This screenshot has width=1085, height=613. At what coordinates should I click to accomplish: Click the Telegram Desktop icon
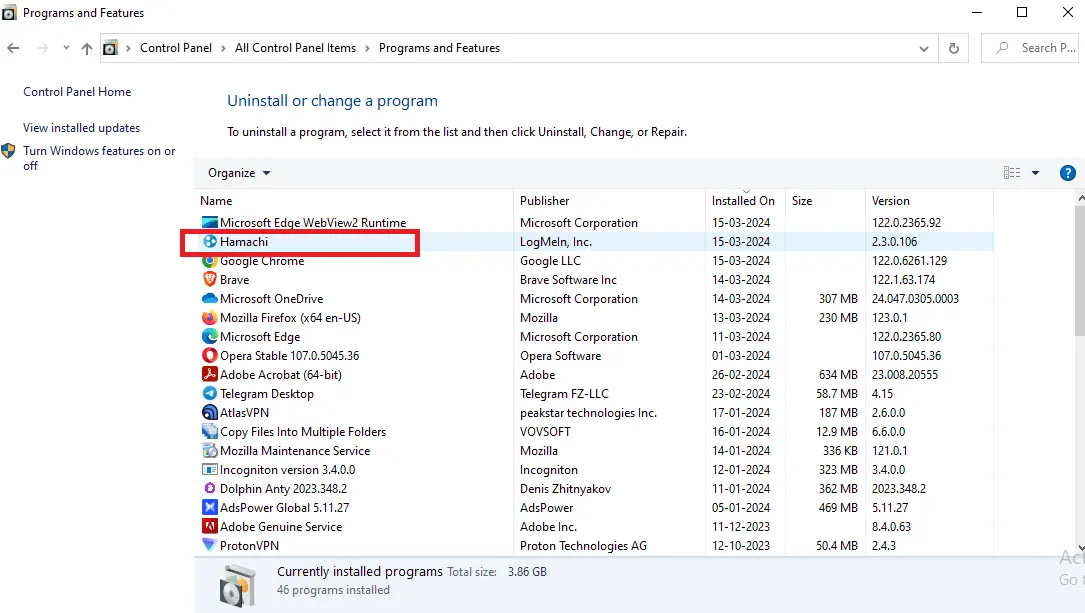point(209,394)
